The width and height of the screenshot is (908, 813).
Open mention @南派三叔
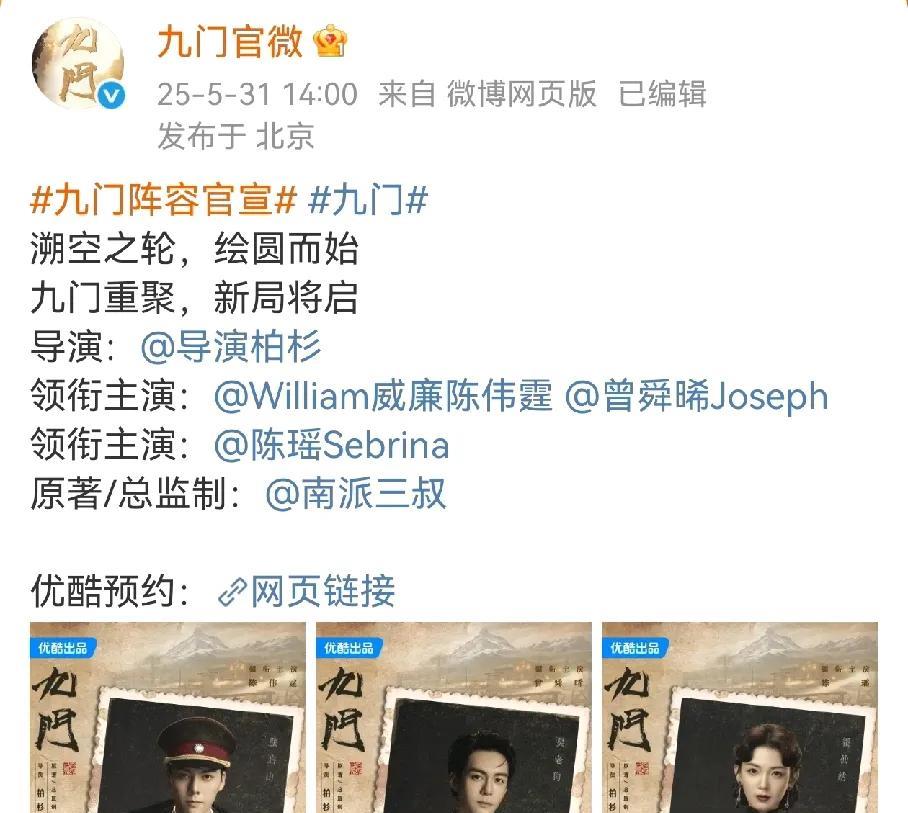[x=356, y=493]
